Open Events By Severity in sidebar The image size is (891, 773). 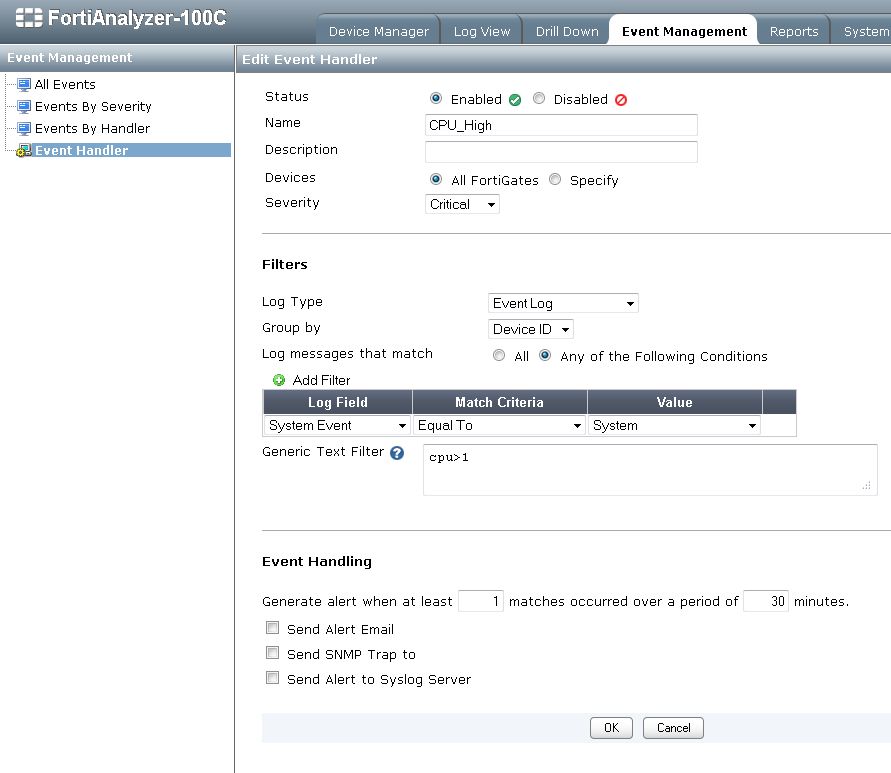93,107
